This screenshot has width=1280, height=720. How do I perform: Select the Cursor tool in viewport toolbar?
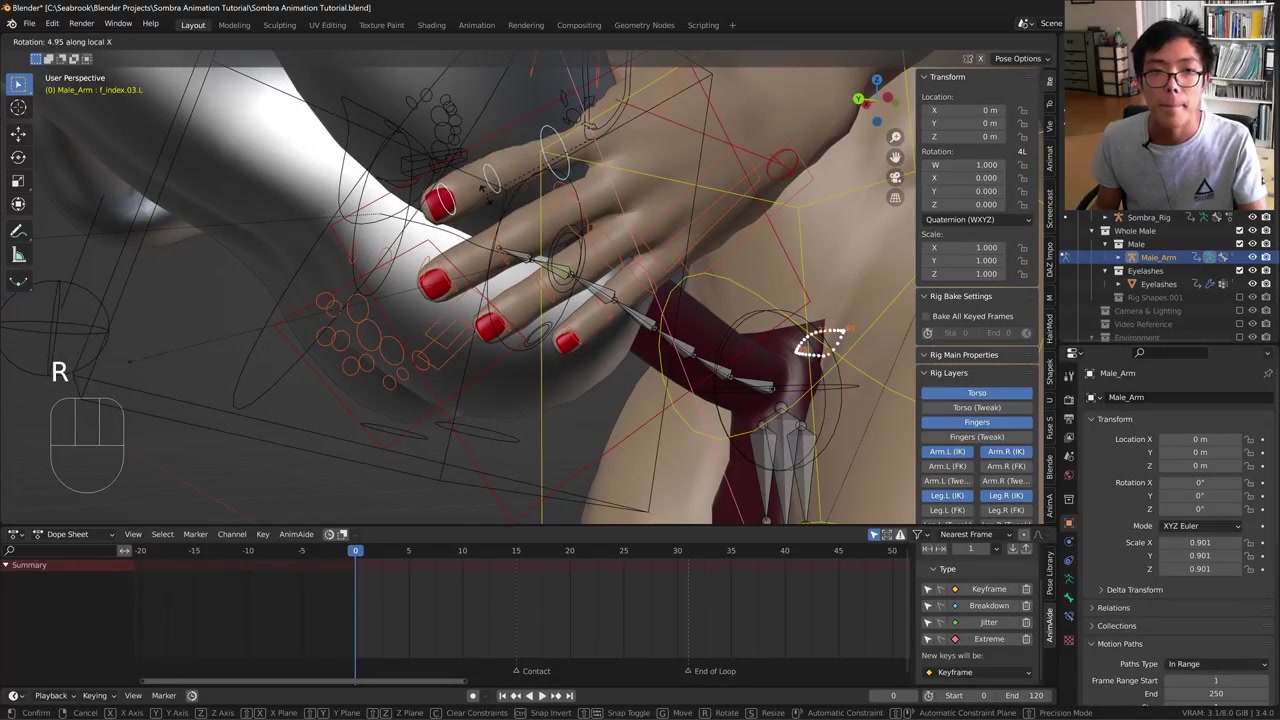coord(18,108)
